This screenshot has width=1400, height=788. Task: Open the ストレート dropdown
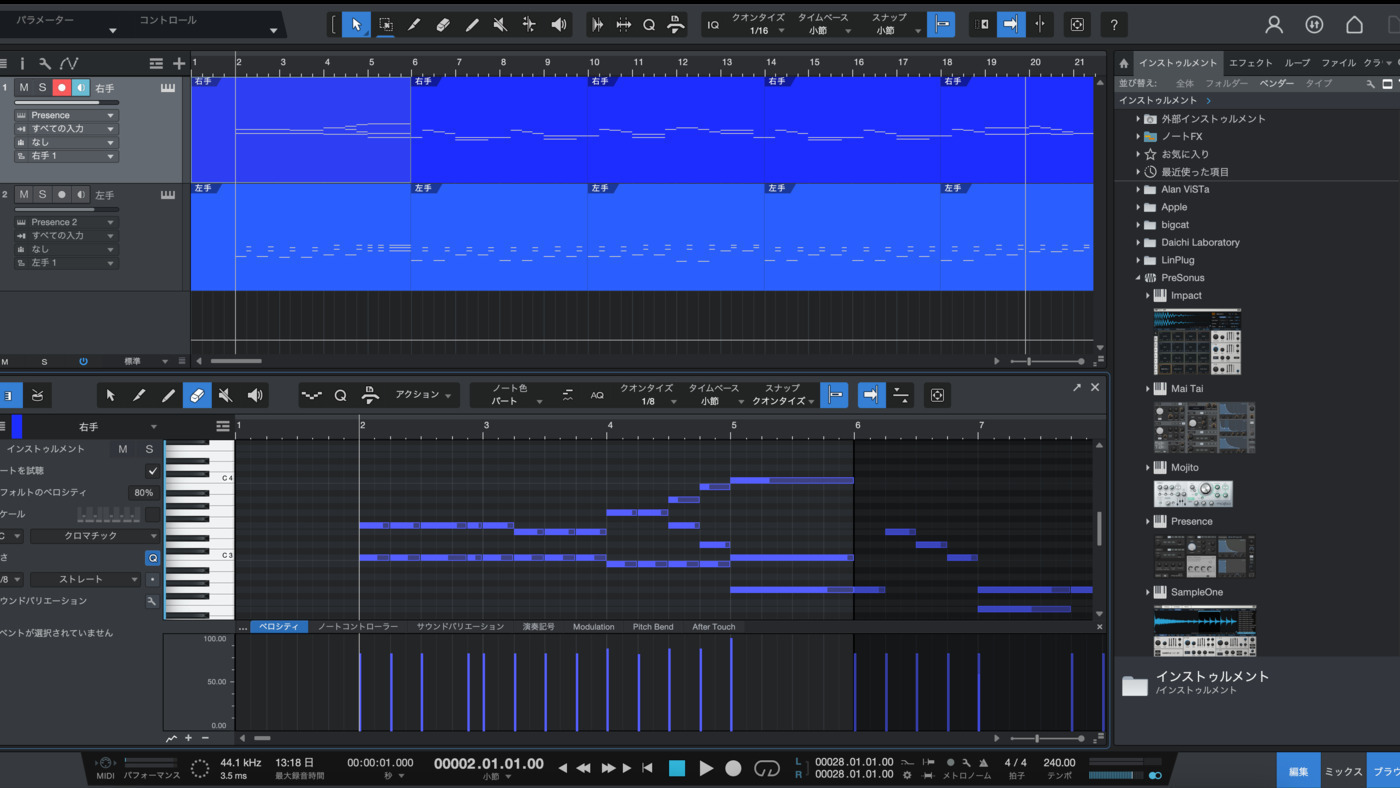coord(86,579)
